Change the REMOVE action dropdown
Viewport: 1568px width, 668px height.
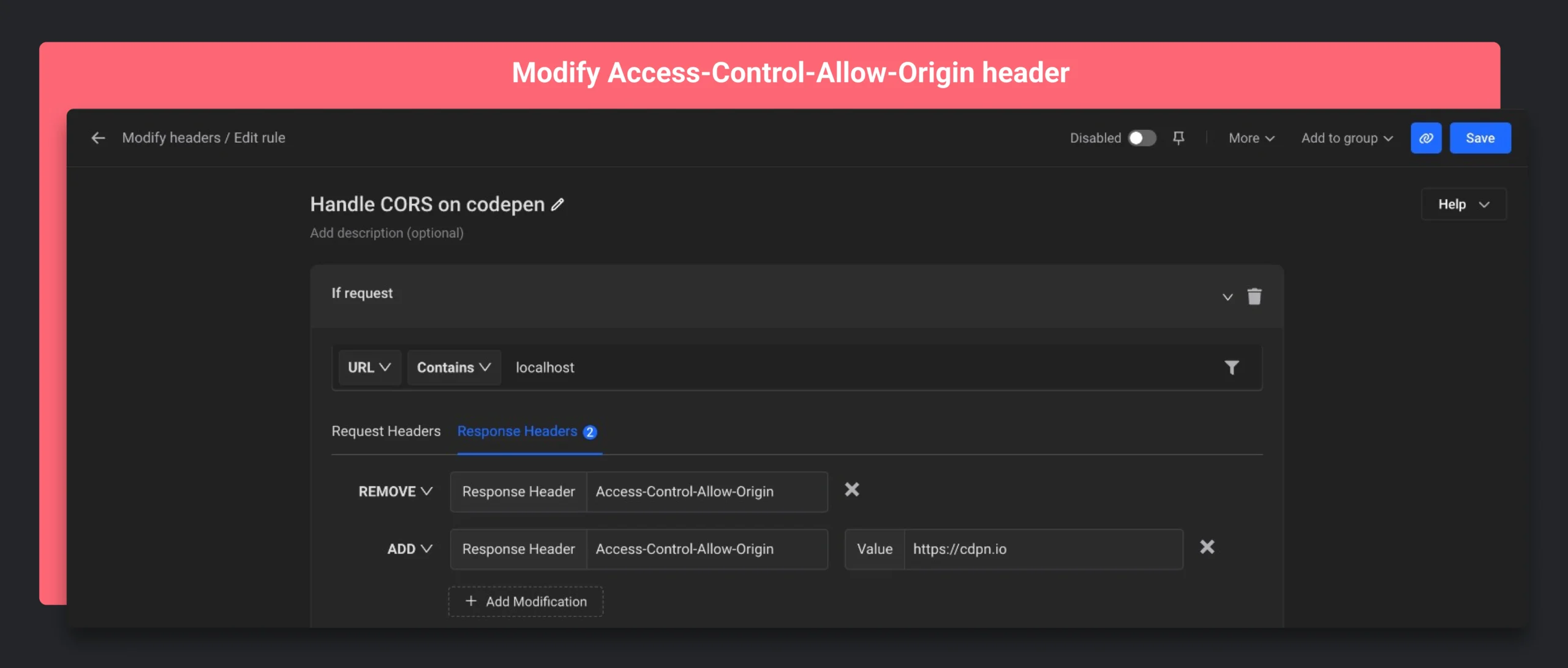pos(396,492)
